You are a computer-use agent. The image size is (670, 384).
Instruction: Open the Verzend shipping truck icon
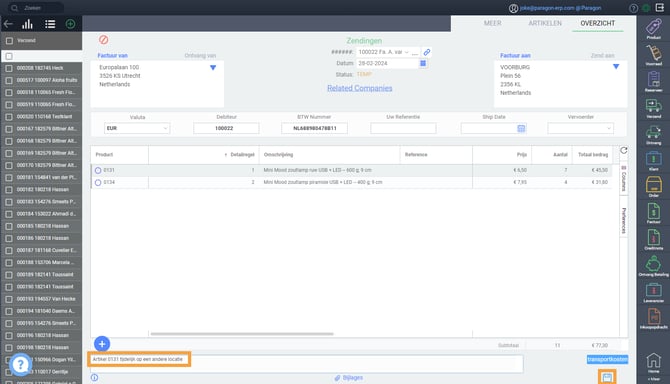653,107
